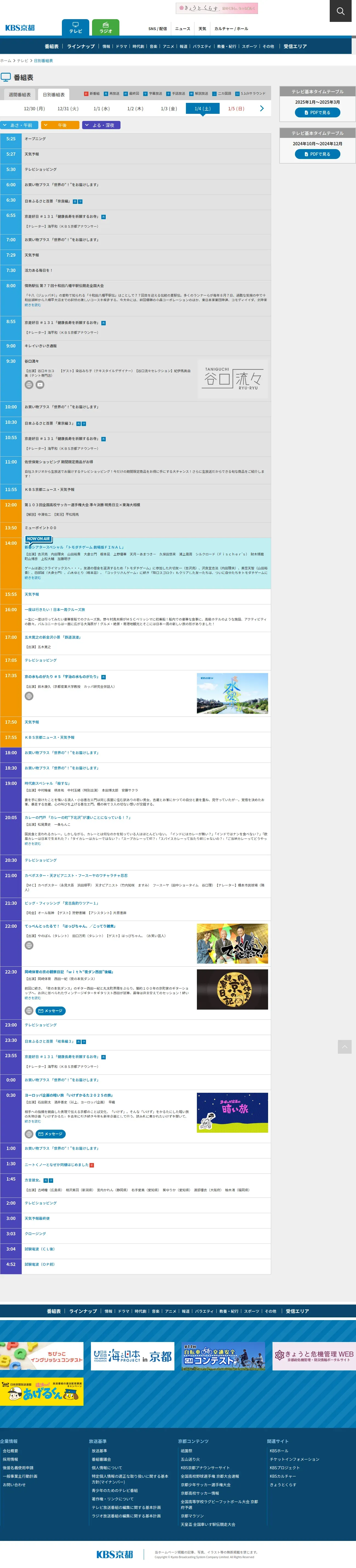Open the イングリッシュコンテスト banner
The height and width of the screenshot is (1568, 356).
[x=41, y=1356]
